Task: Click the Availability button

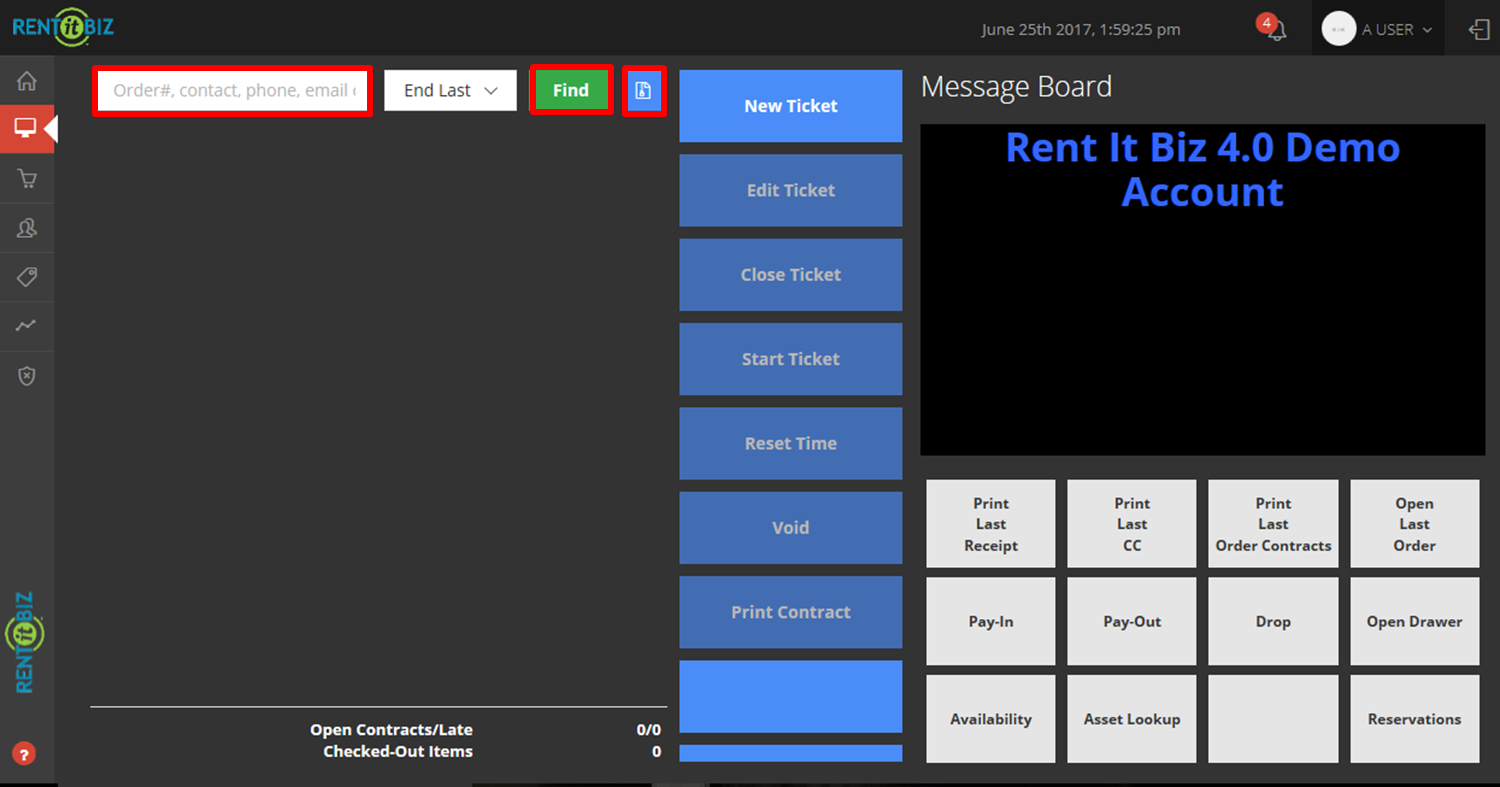Action: pos(991,719)
